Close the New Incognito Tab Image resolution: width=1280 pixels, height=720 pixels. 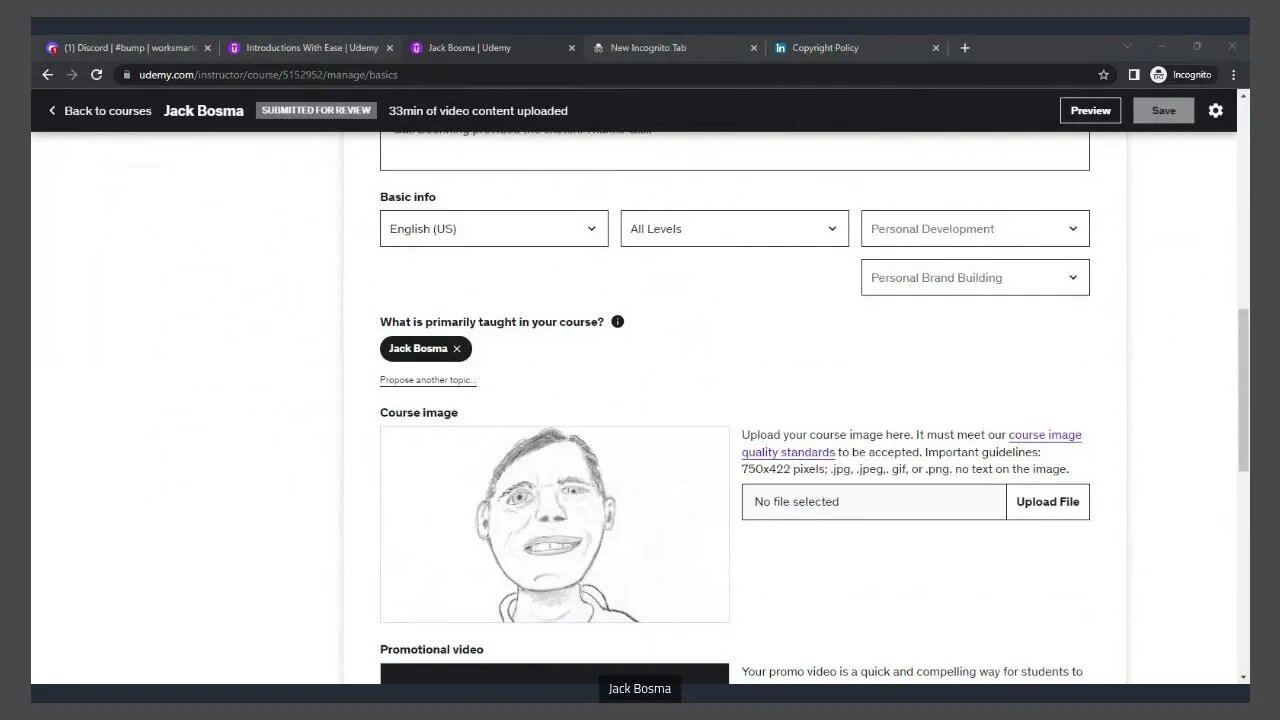point(754,48)
